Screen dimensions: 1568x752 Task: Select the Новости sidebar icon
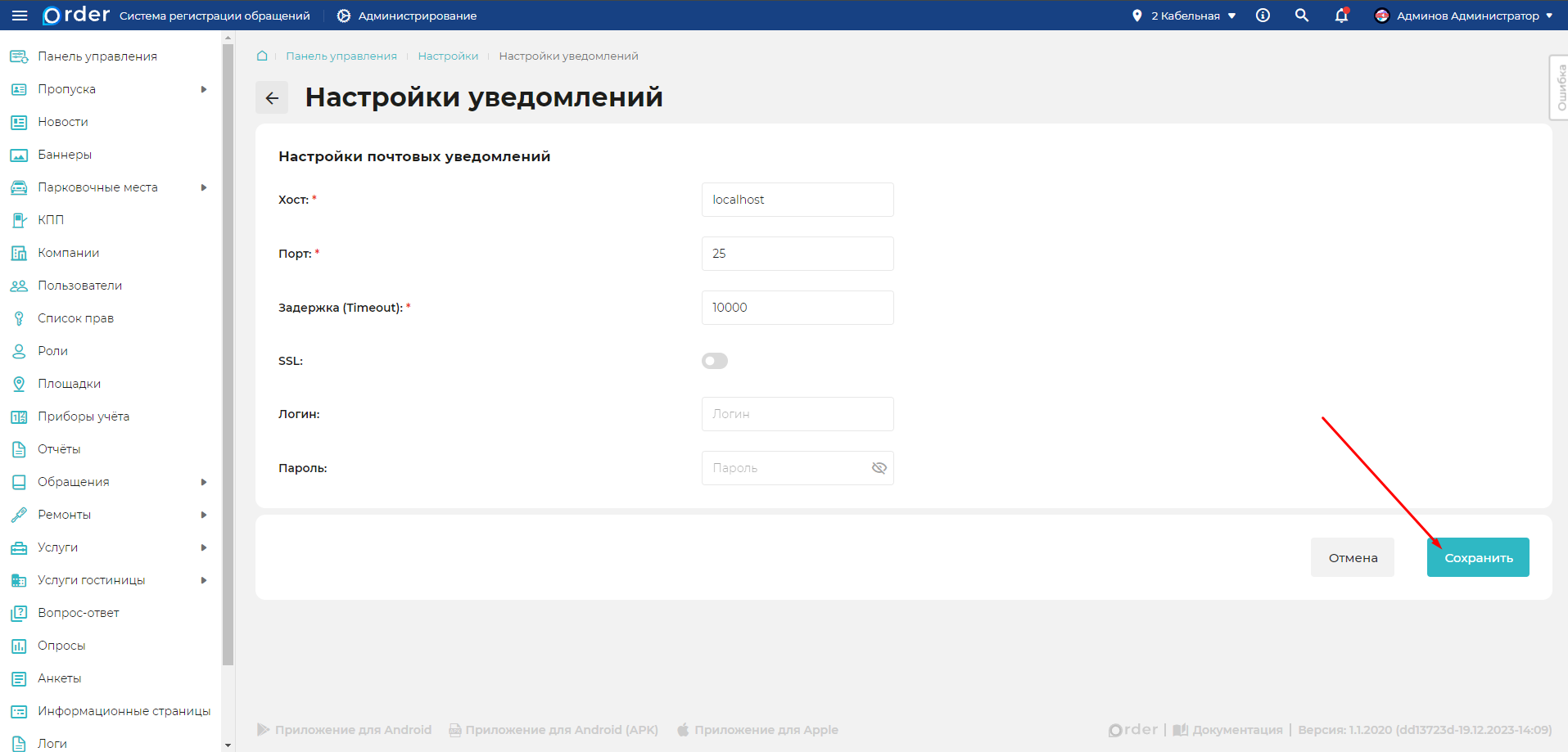[18, 121]
